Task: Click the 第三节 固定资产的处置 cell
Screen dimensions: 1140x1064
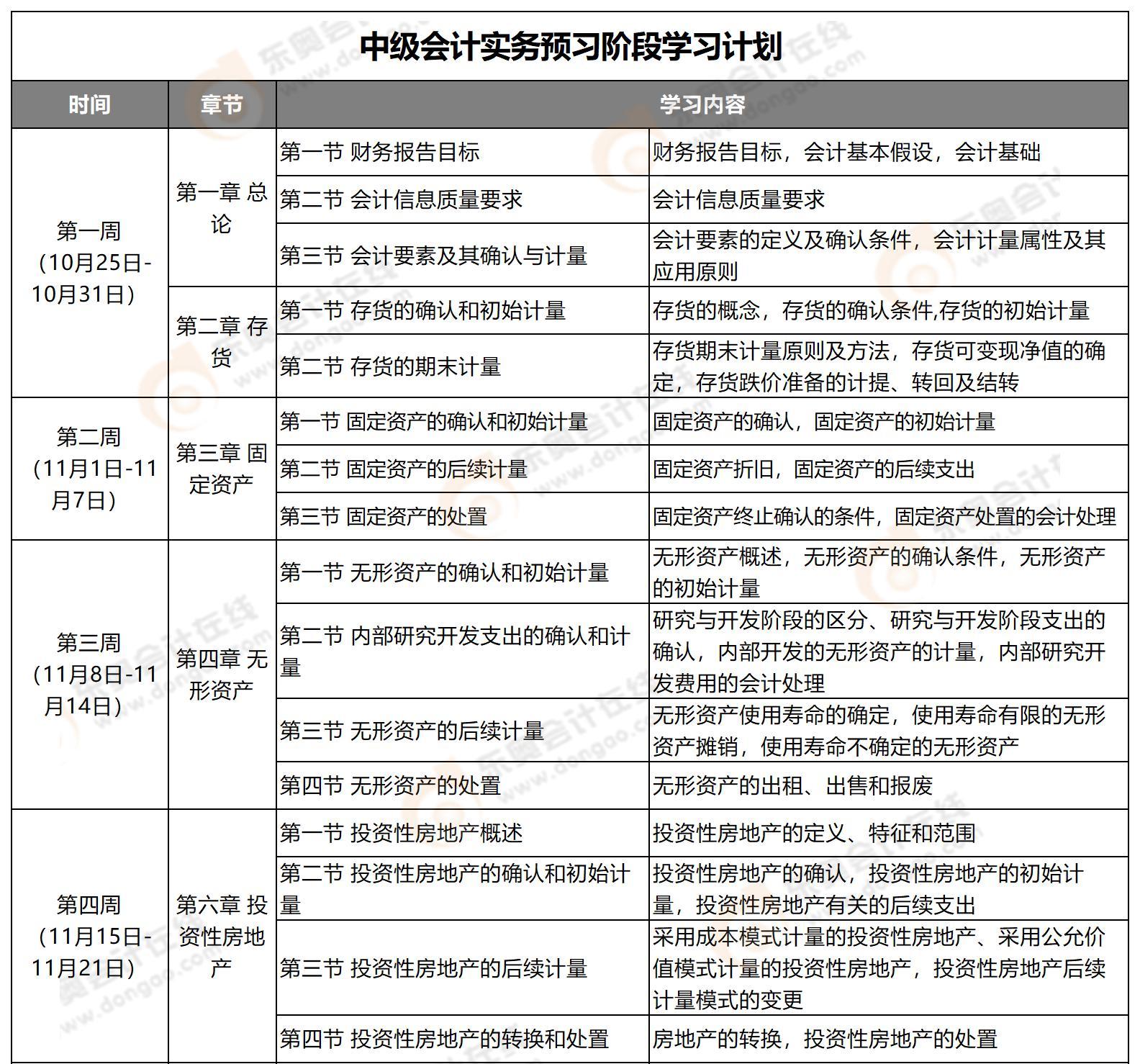Action: tap(384, 516)
